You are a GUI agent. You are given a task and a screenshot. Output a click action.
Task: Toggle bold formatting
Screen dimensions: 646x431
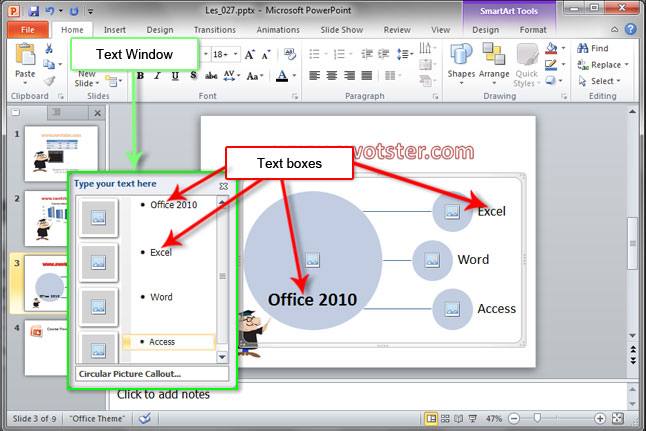140,75
